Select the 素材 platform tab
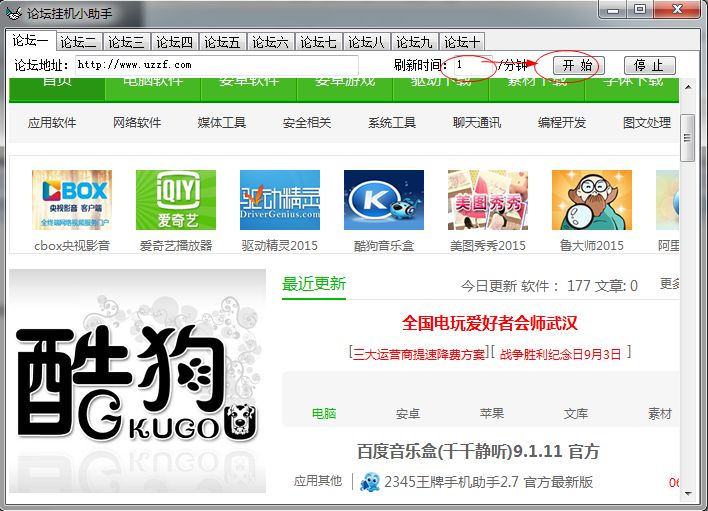Image resolution: width=708 pixels, height=511 pixels. coord(660,413)
